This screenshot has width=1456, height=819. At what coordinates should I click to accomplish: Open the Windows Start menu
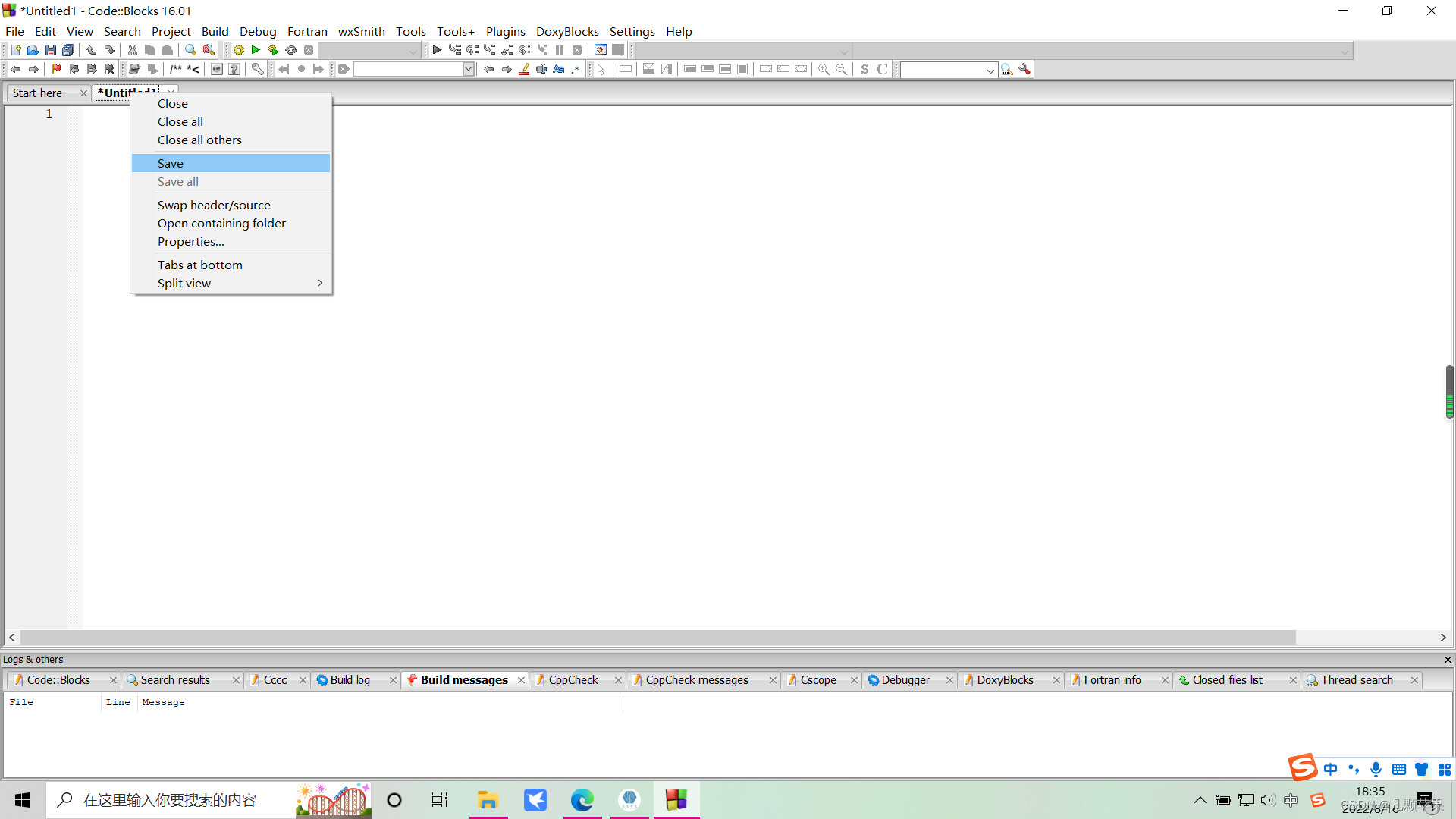pos(23,800)
